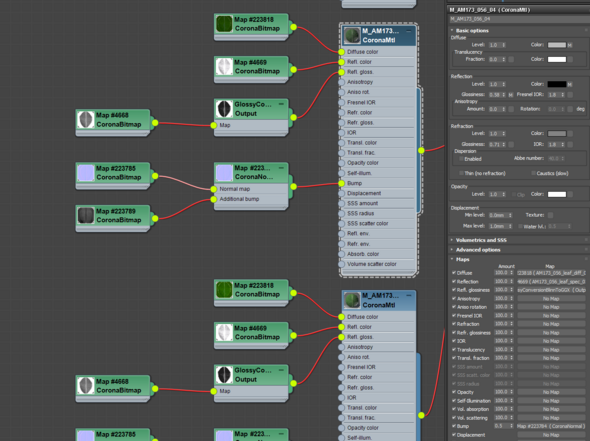This screenshot has height=441, width=590.
Task: Open the Refl. glossiness map slot button
Action: (551, 290)
